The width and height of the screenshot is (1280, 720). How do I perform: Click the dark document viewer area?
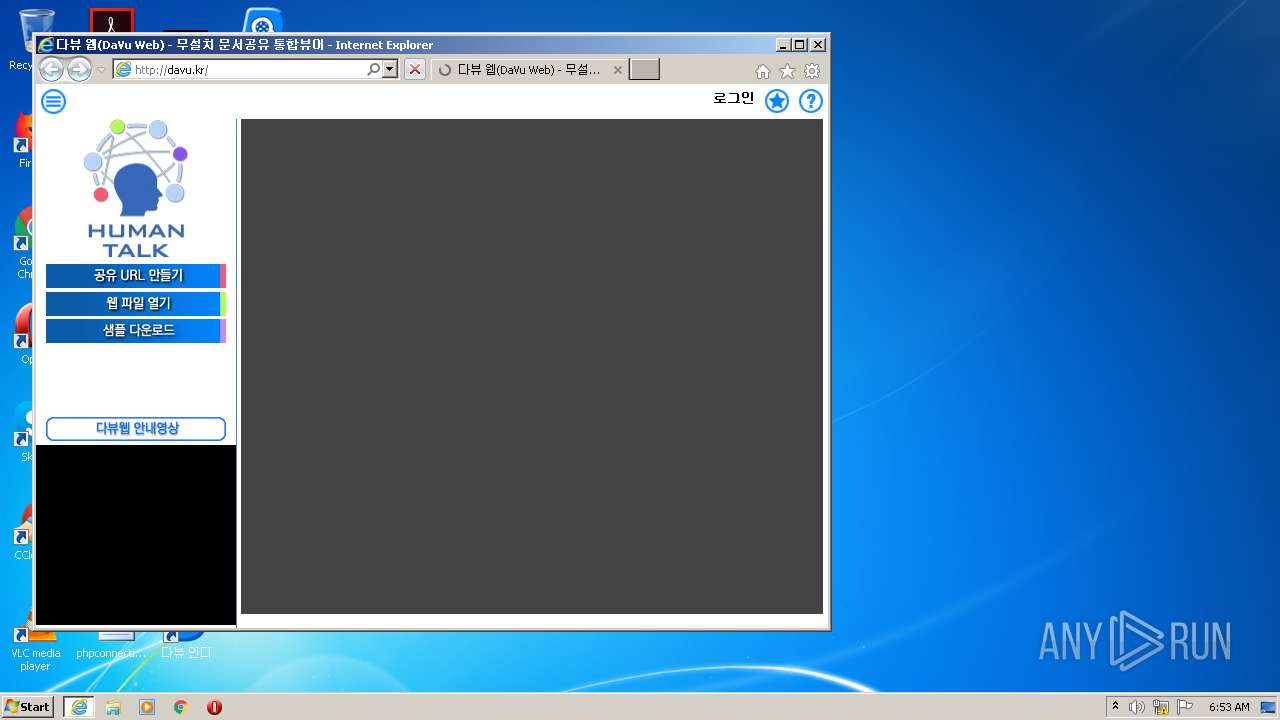pos(532,366)
